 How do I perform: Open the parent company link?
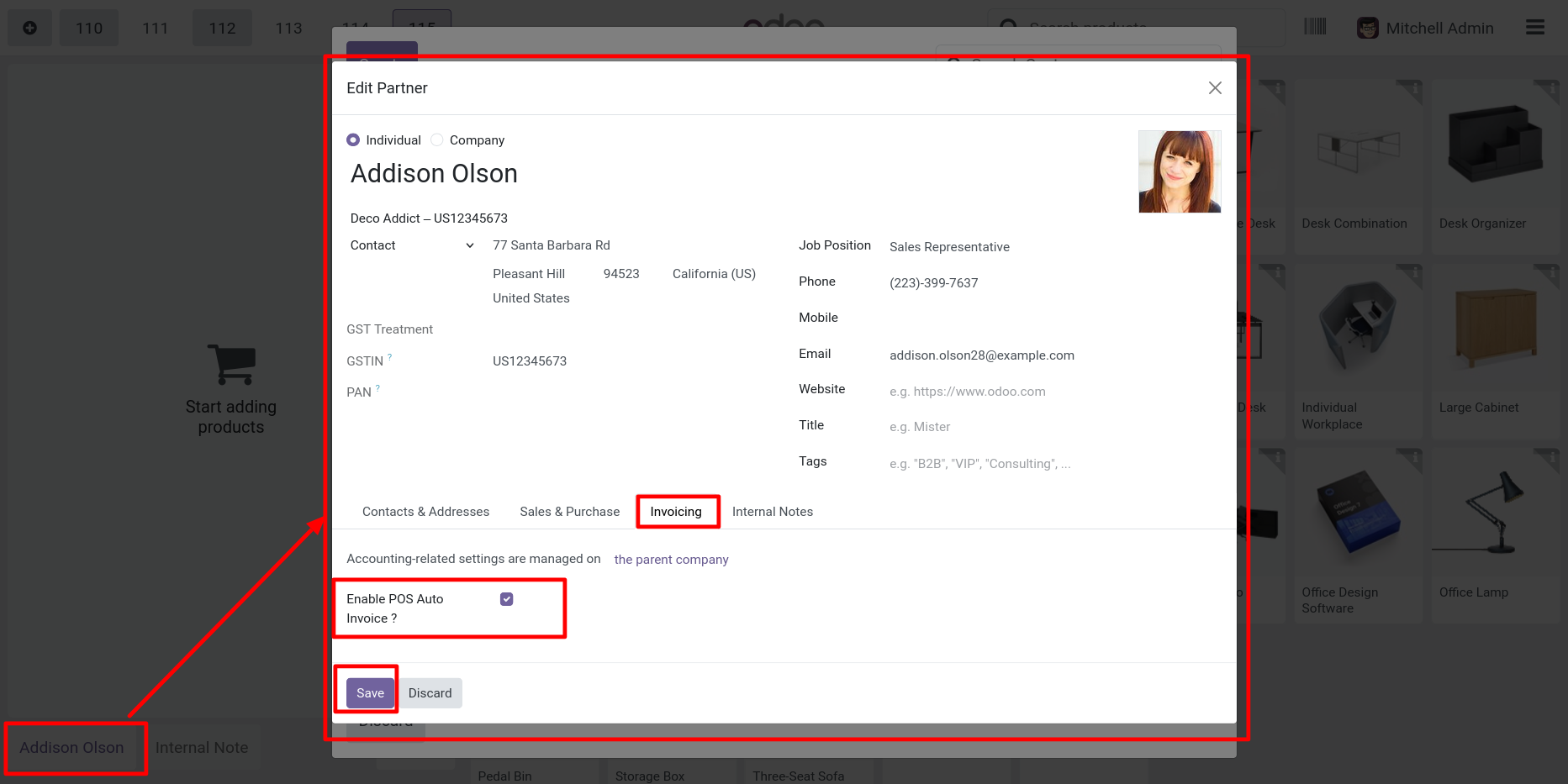click(671, 560)
